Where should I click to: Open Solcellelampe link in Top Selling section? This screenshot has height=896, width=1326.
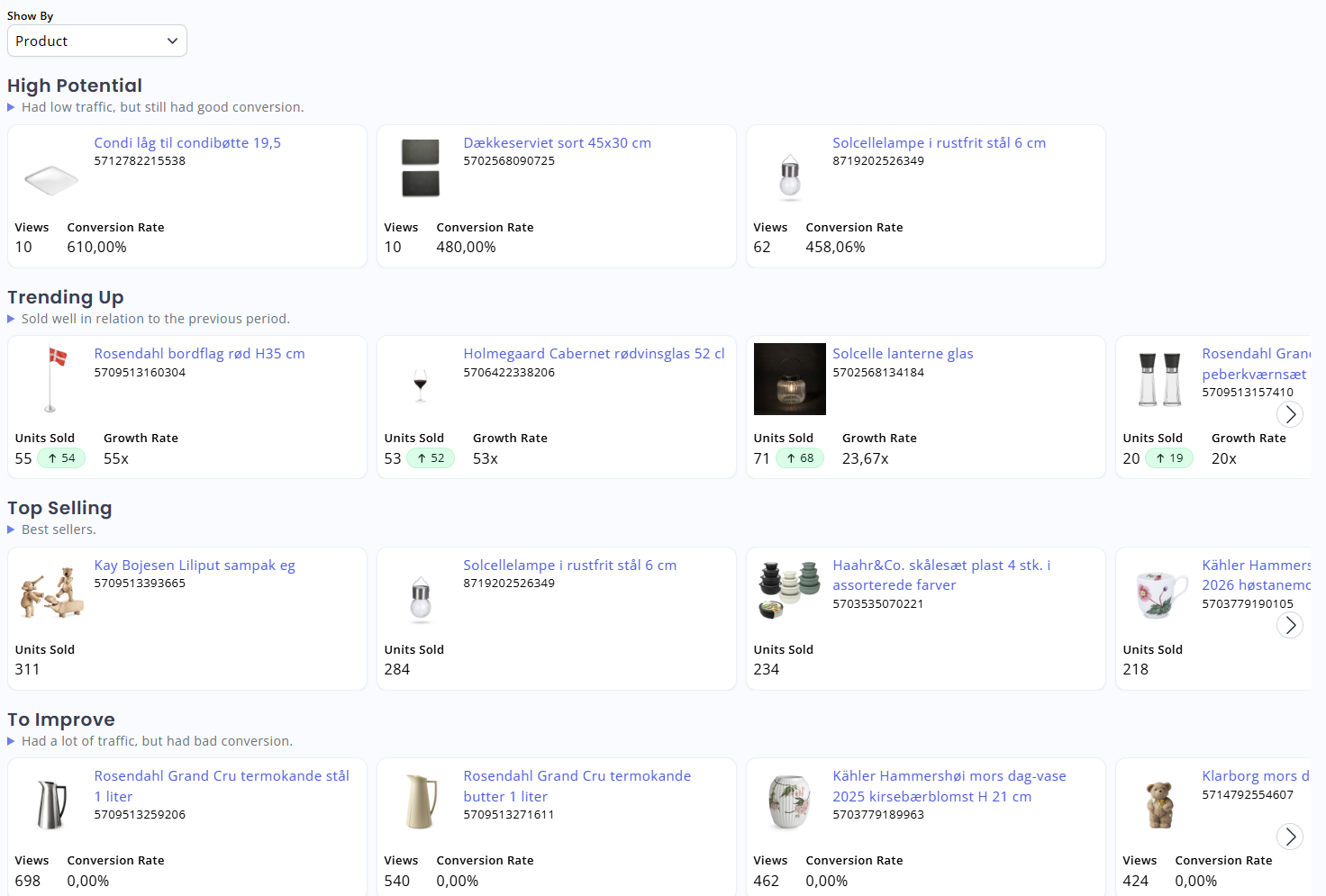569,565
